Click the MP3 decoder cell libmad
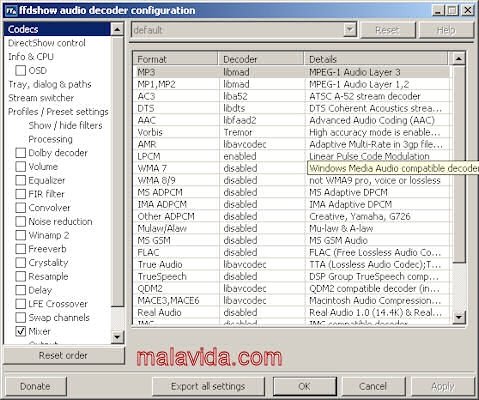 [x=262, y=72]
